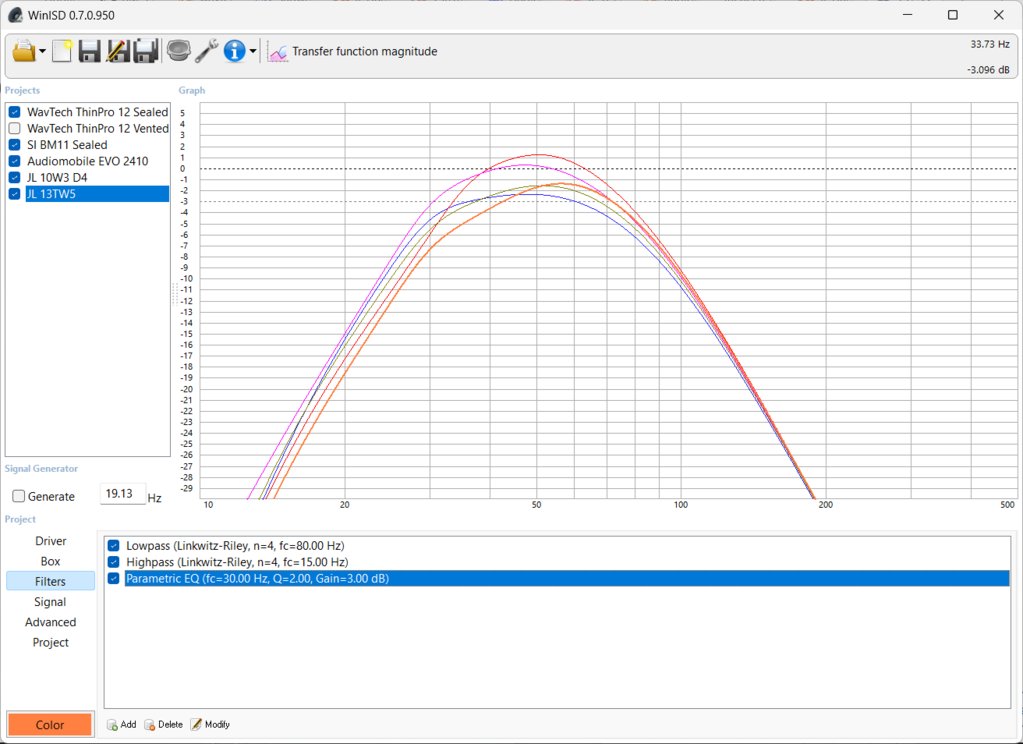The width and height of the screenshot is (1023, 744).
Task: Toggle the Highpass Linkwitz-Riley filter checkbox
Action: tap(114, 562)
